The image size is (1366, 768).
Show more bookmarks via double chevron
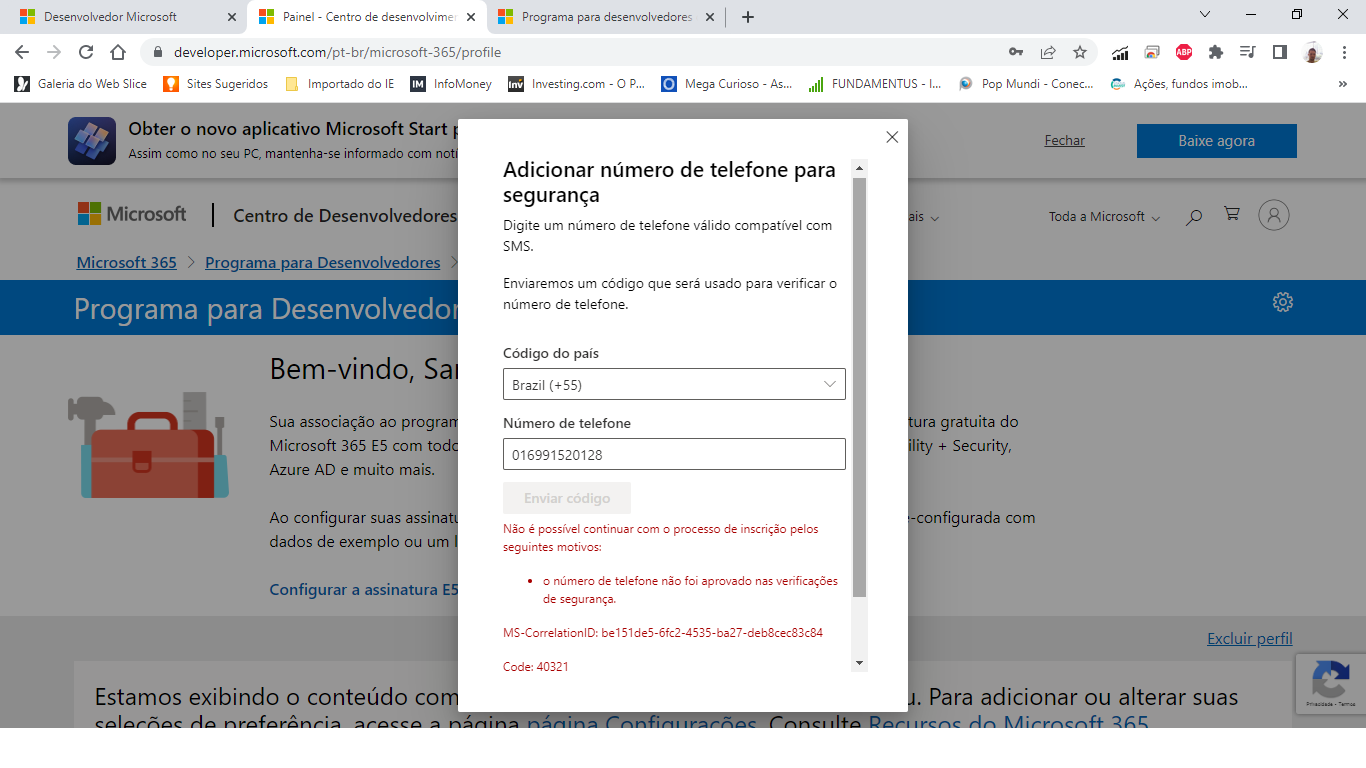(1343, 84)
